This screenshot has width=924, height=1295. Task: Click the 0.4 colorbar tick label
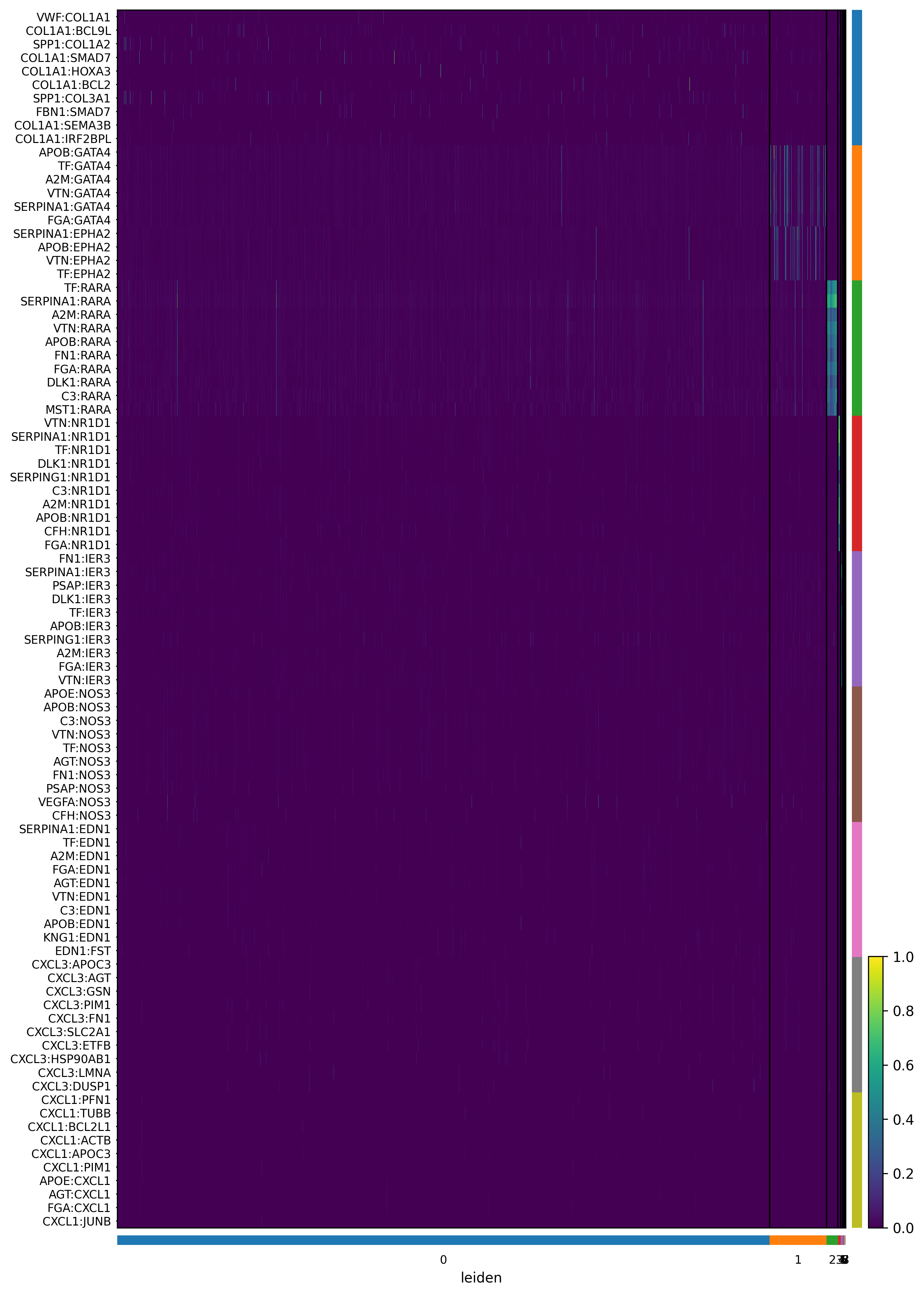(903, 1120)
